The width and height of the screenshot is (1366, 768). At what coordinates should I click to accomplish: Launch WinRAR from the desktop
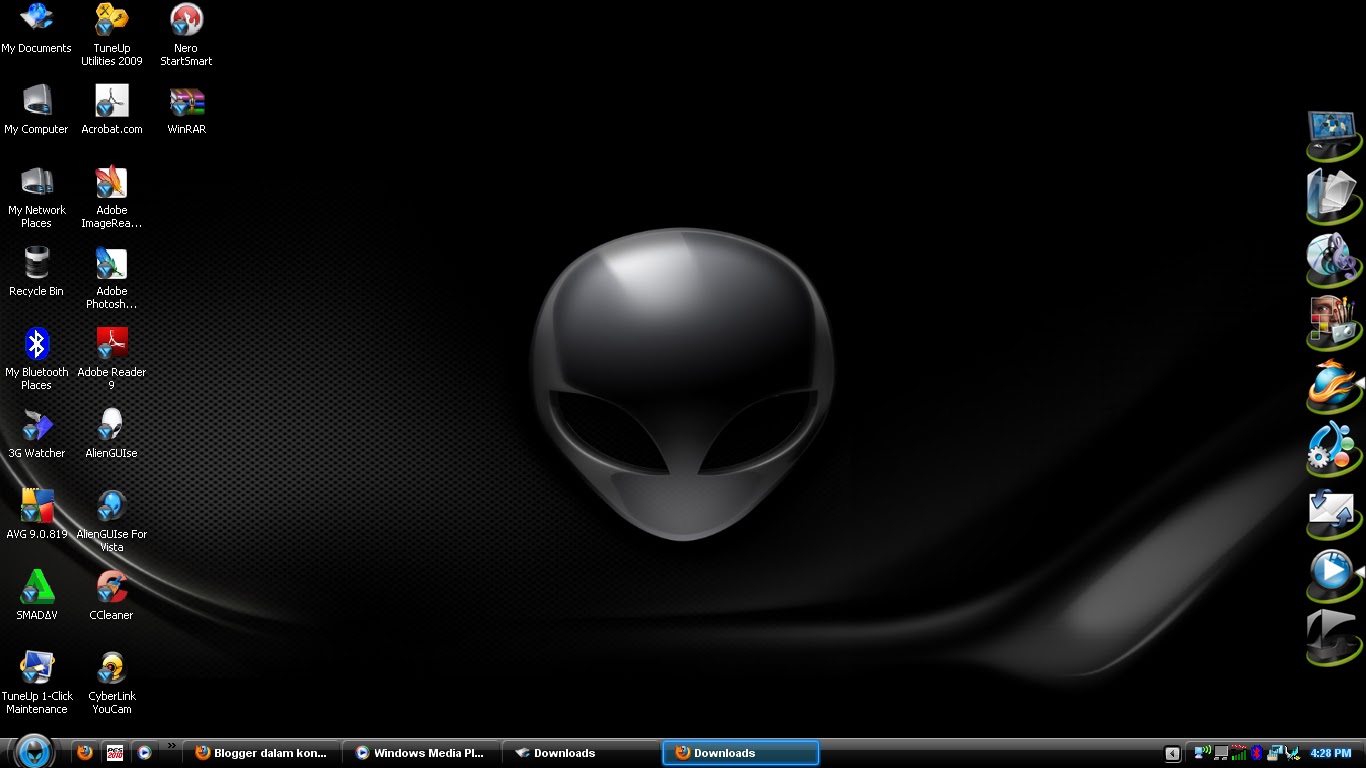coord(186,100)
